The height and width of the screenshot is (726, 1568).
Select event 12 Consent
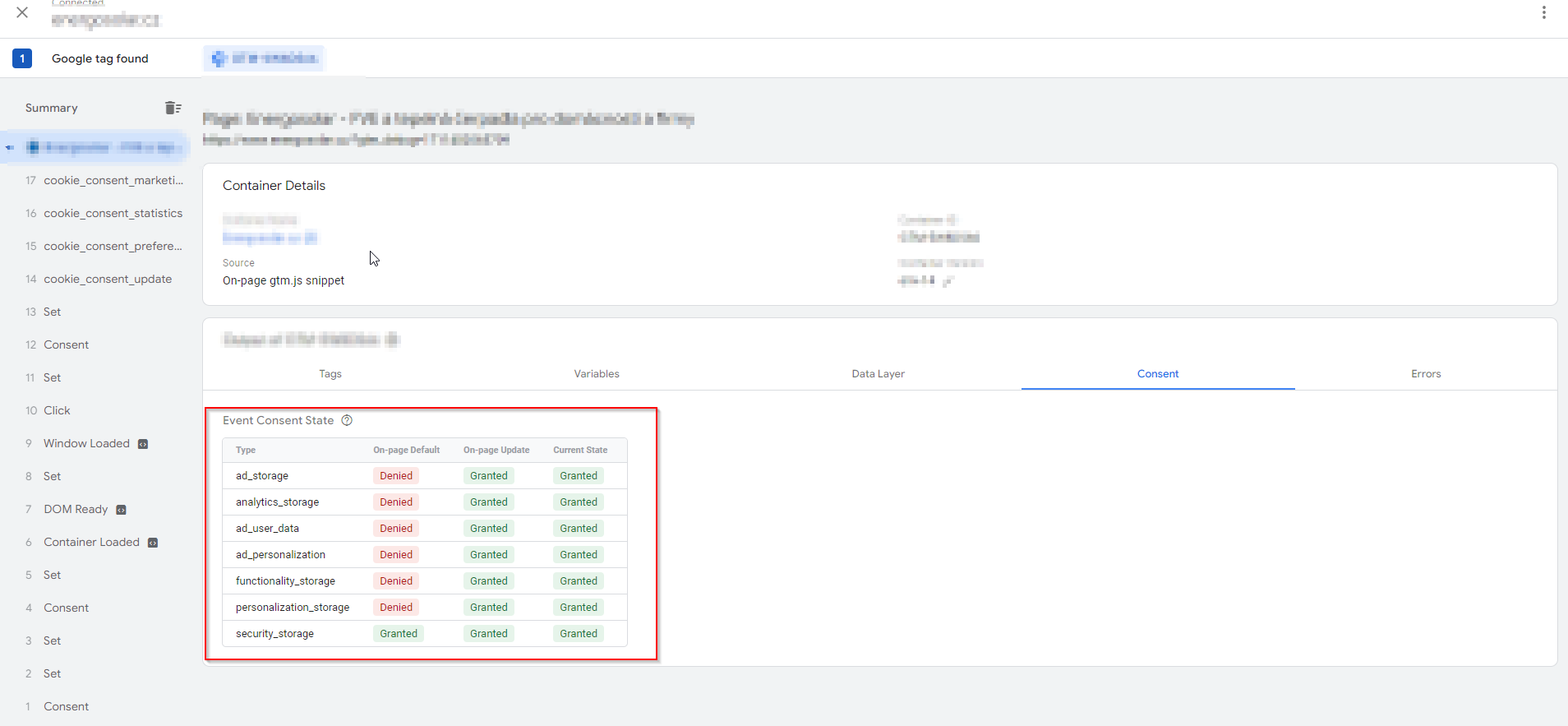(66, 345)
